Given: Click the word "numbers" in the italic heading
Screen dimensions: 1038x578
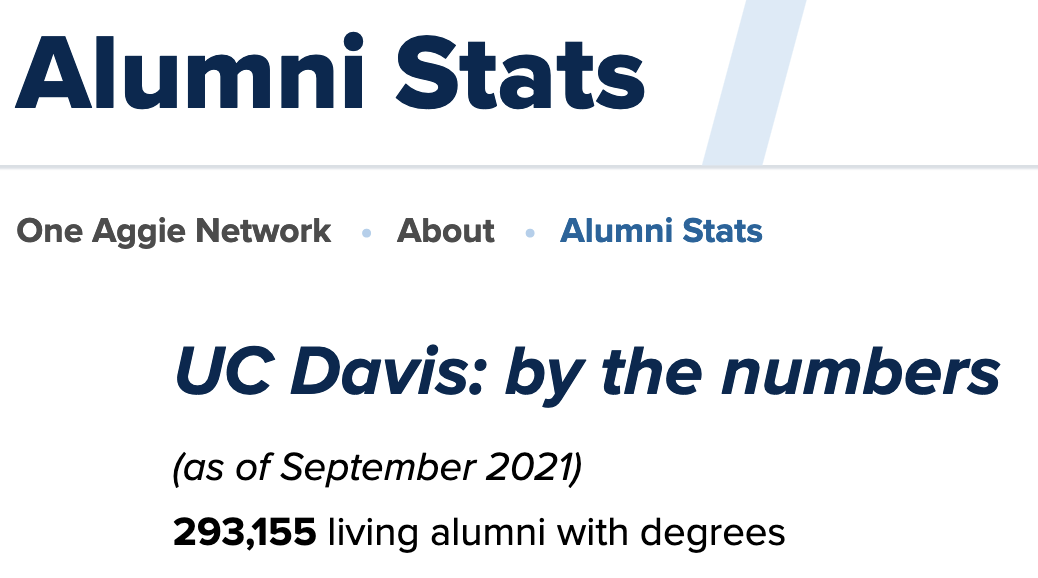Looking at the screenshot, I should [861, 373].
